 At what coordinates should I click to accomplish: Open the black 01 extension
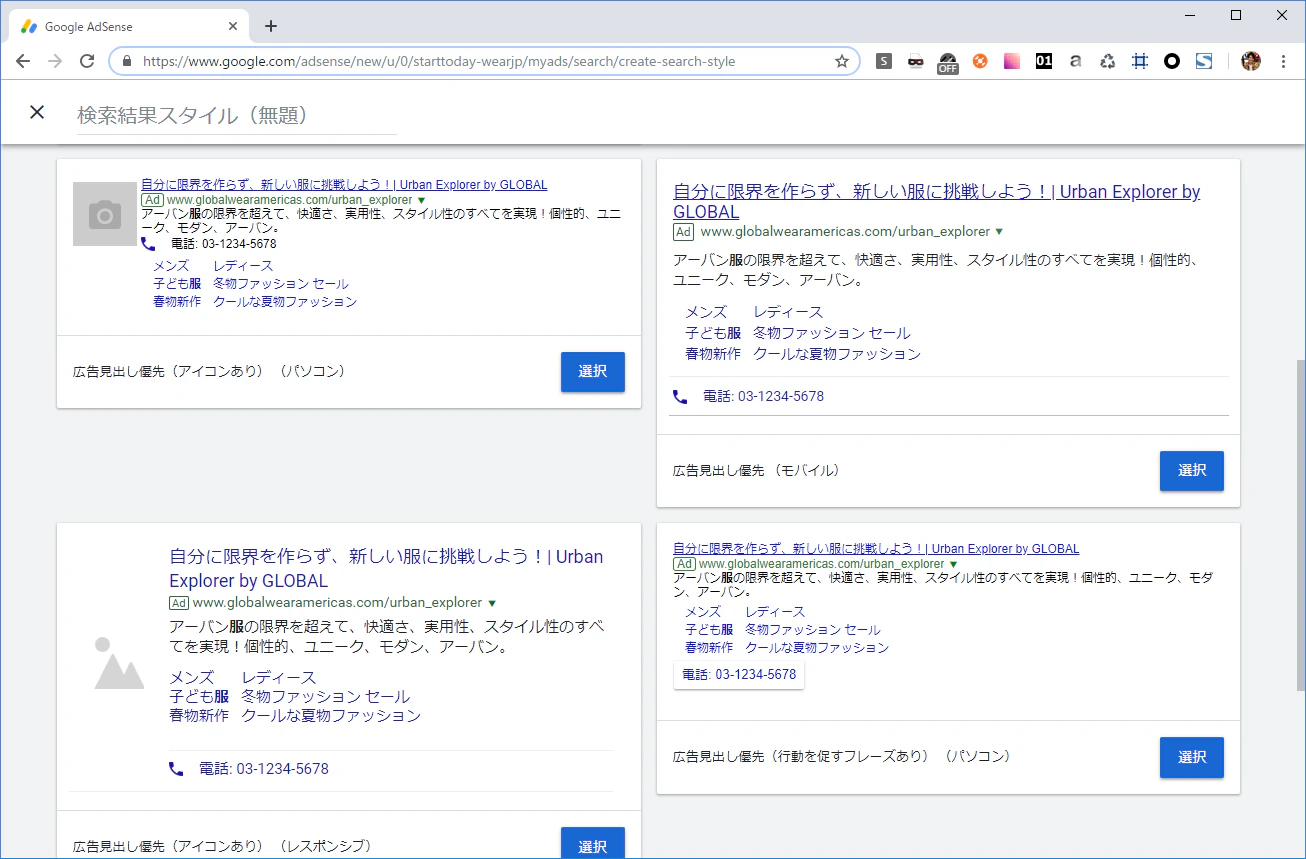pyautogui.click(x=1044, y=61)
